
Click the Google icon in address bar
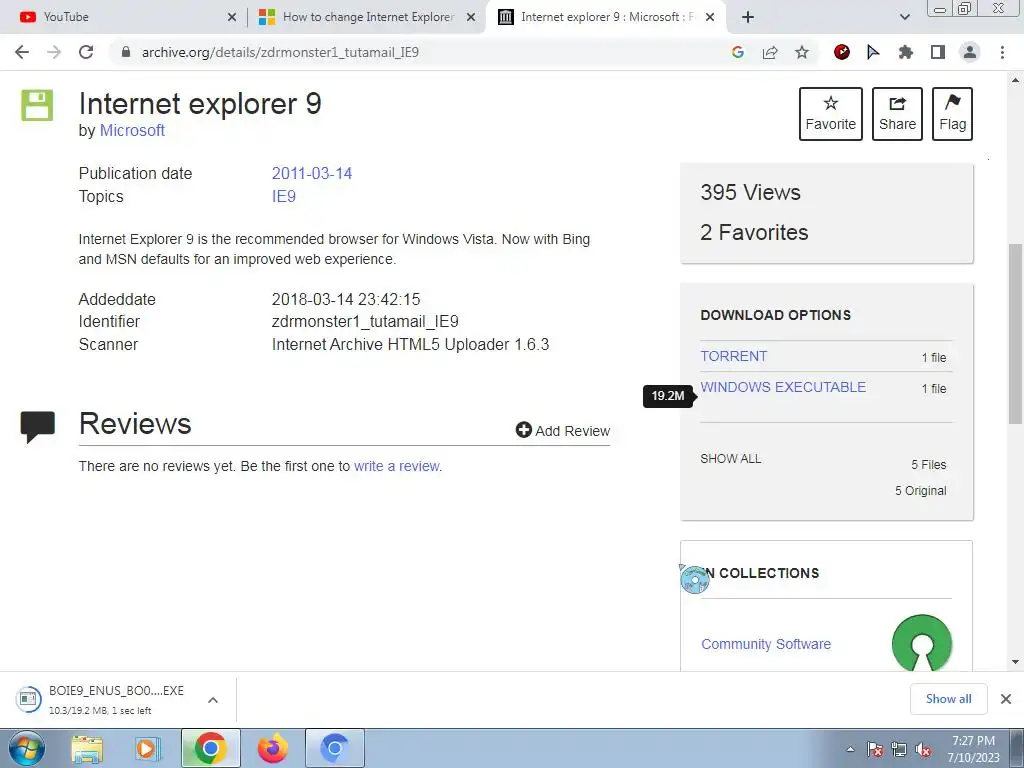[x=738, y=52]
